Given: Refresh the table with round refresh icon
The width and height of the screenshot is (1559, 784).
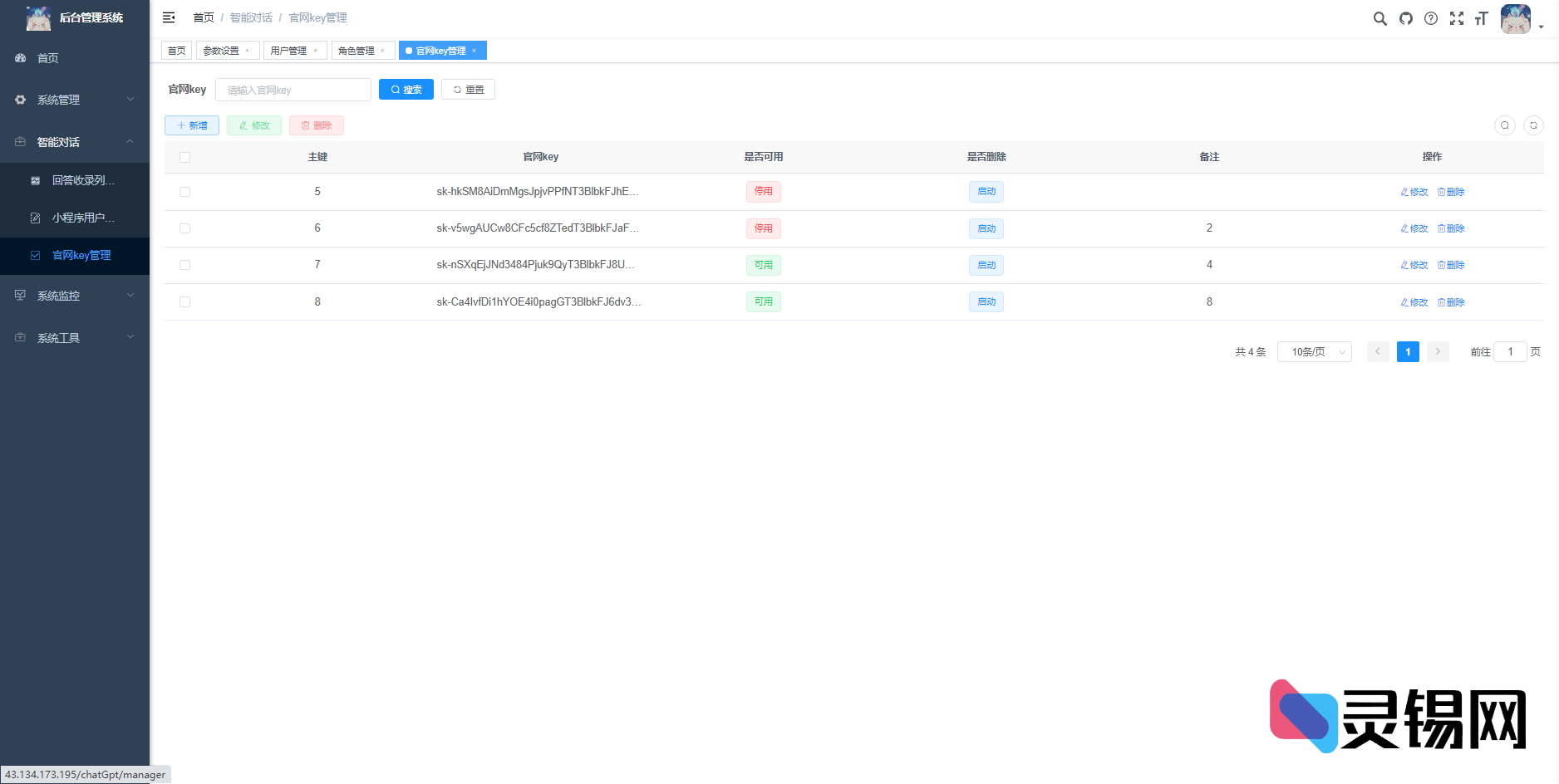Looking at the screenshot, I should (1533, 125).
